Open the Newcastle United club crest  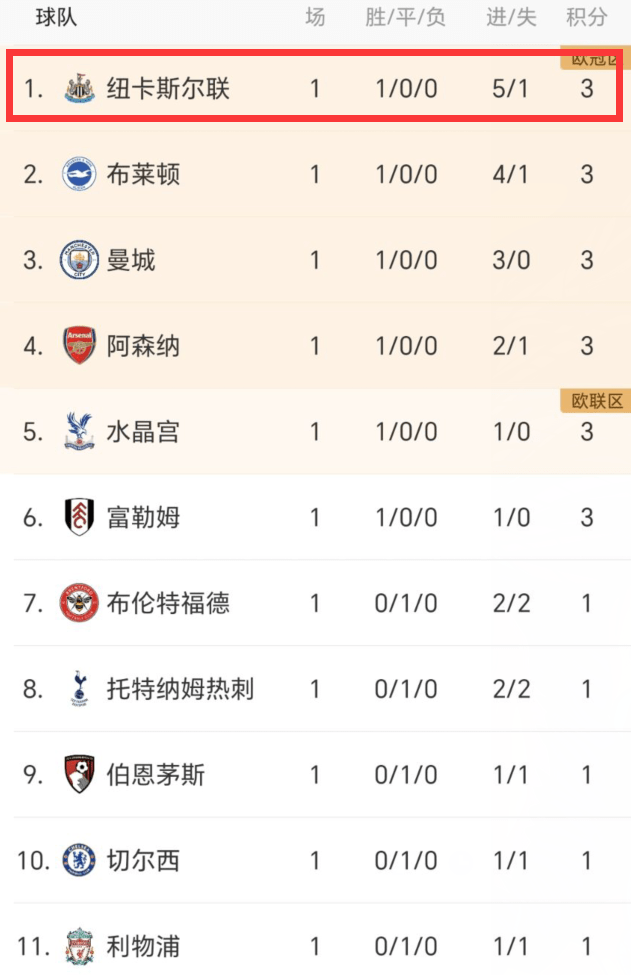[x=80, y=88]
